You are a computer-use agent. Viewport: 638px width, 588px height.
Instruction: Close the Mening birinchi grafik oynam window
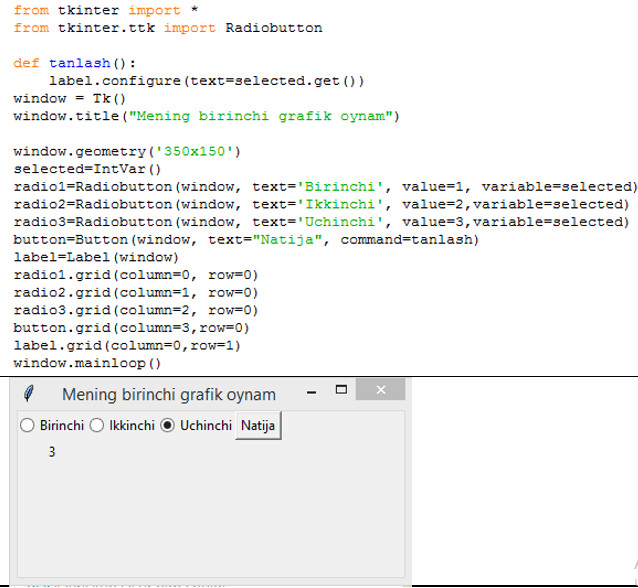(380, 390)
